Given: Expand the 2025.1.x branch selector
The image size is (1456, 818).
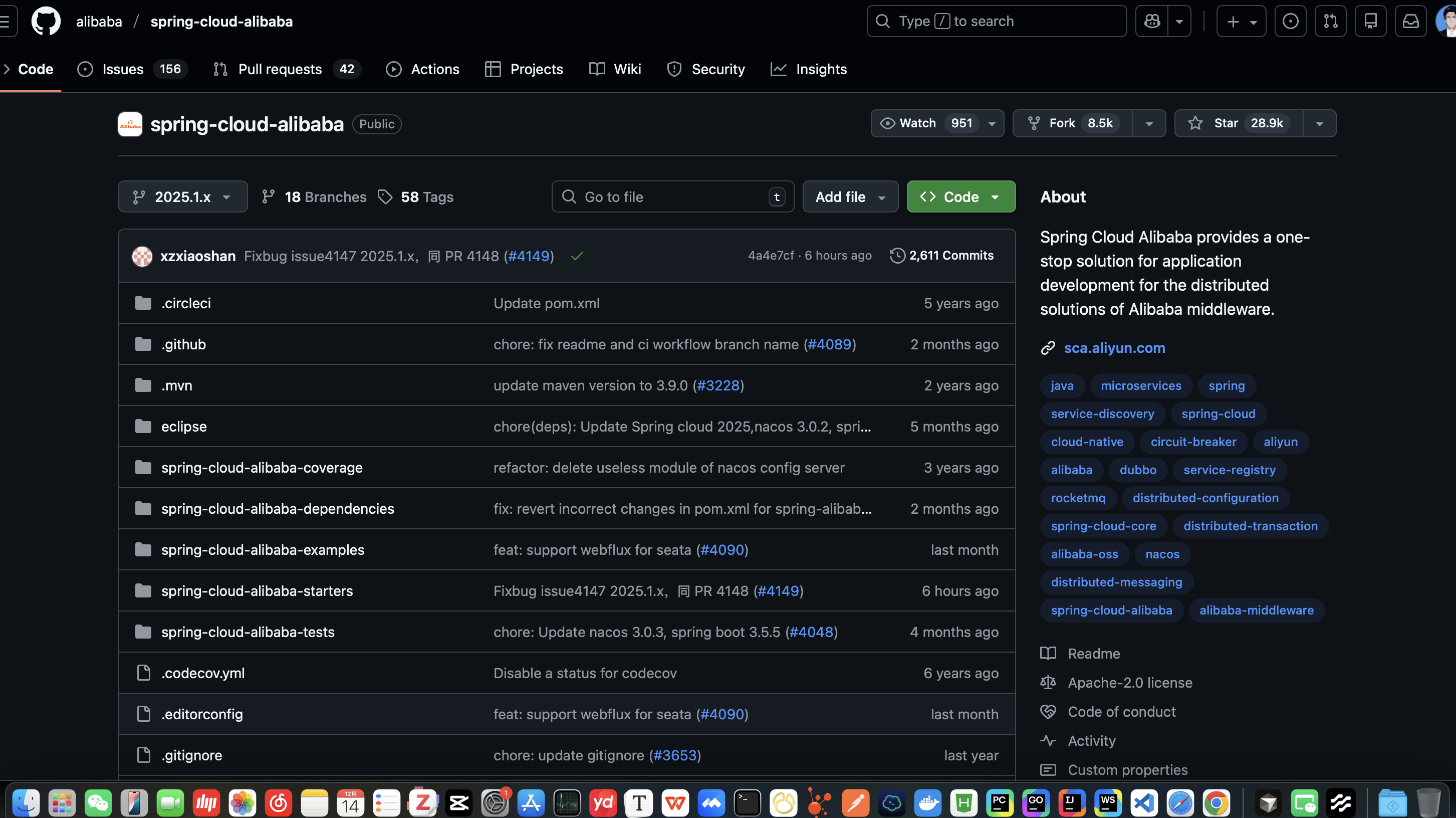Looking at the screenshot, I should point(182,196).
